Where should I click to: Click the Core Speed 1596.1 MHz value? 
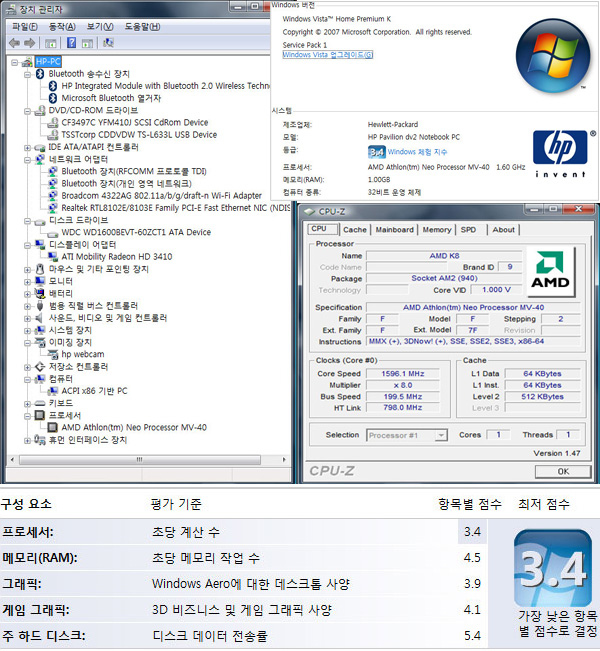403,374
